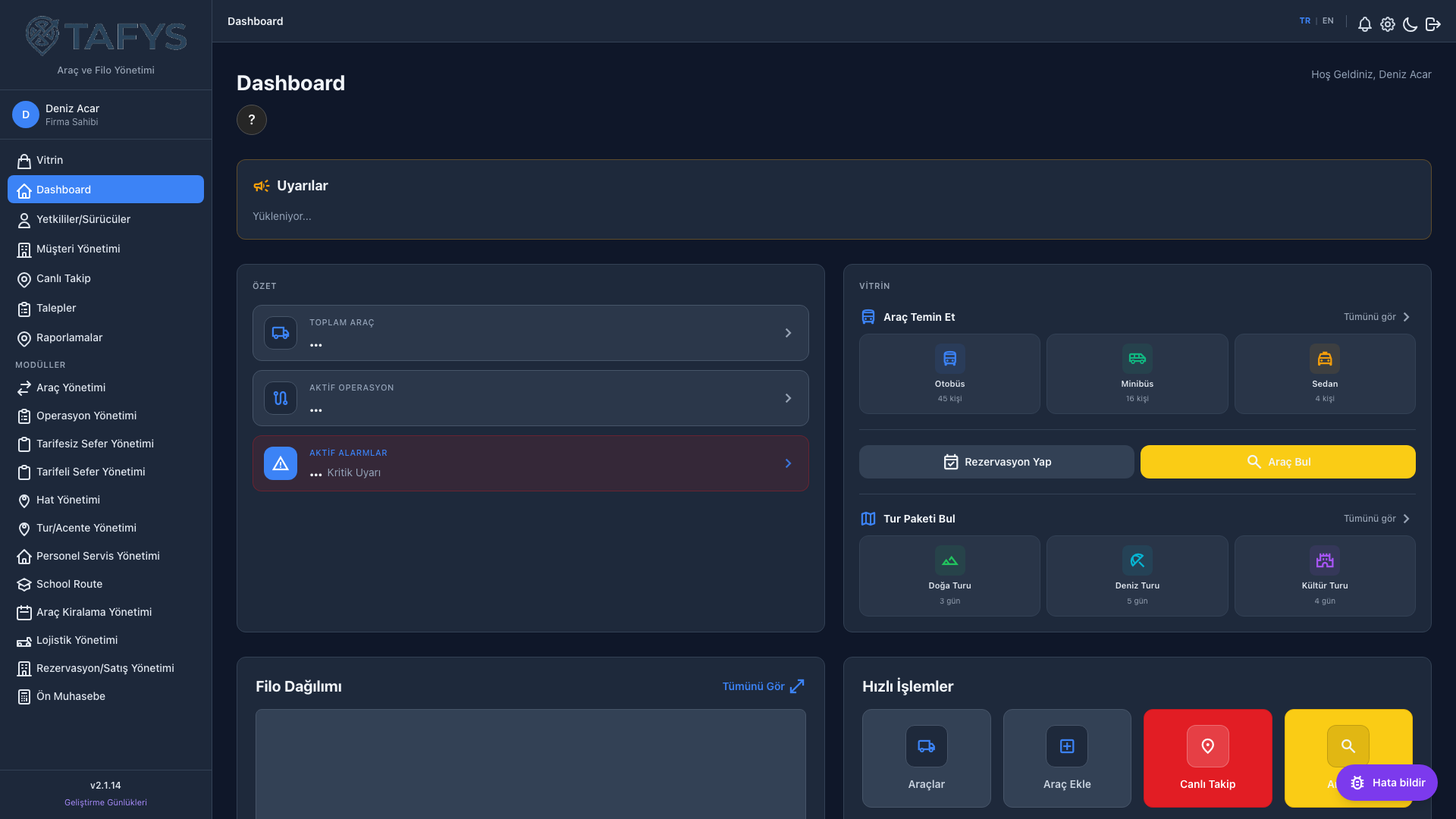Click the alarm warning triangle icon
This screenshot has height=819, width=1456.
tap(281, 463)
